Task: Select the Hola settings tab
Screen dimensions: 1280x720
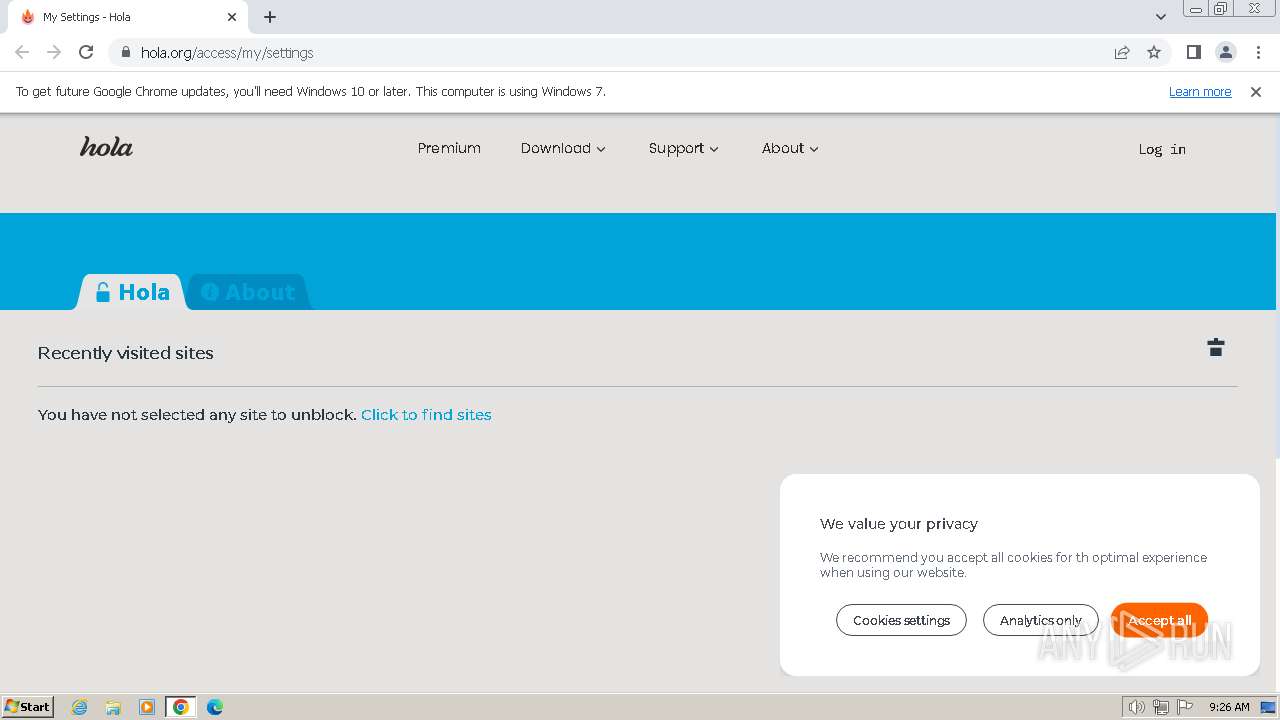Action: click(x=132, y=292)
